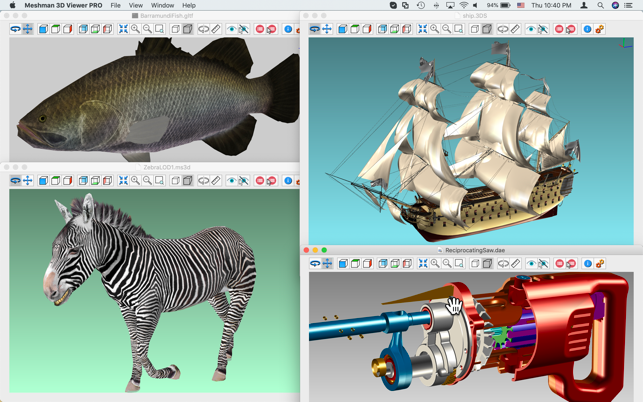Screen dimensions: 643x402
Task: Open Spotlight search in the menu bar
Action: tap(600, 5)
